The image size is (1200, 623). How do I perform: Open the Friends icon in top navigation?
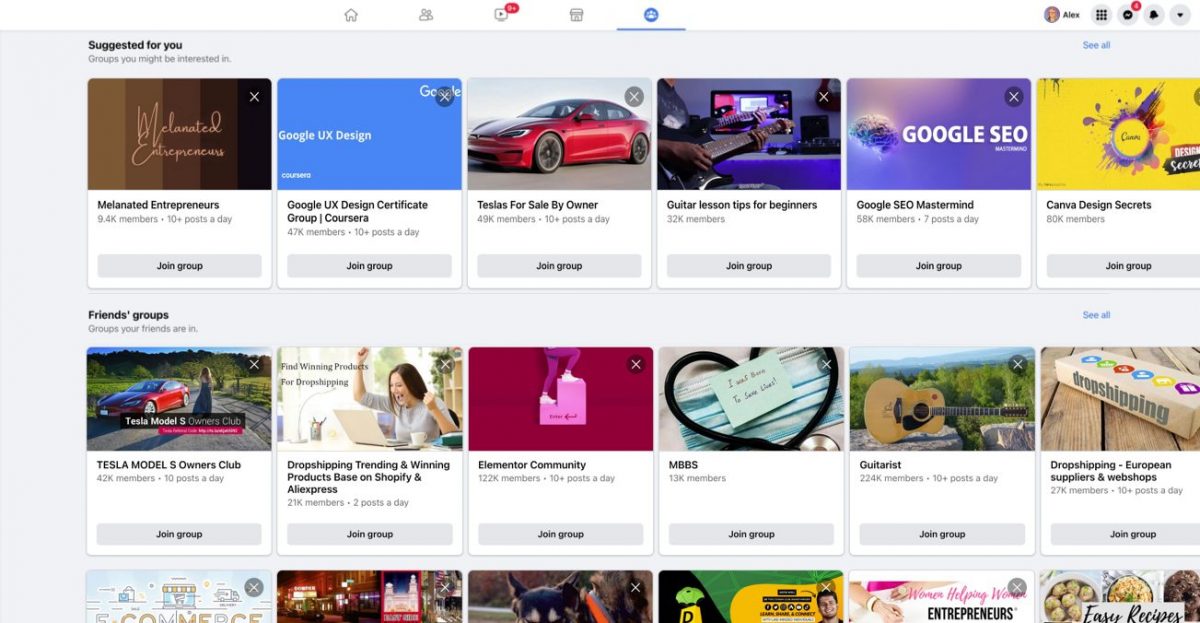(426, 15)
